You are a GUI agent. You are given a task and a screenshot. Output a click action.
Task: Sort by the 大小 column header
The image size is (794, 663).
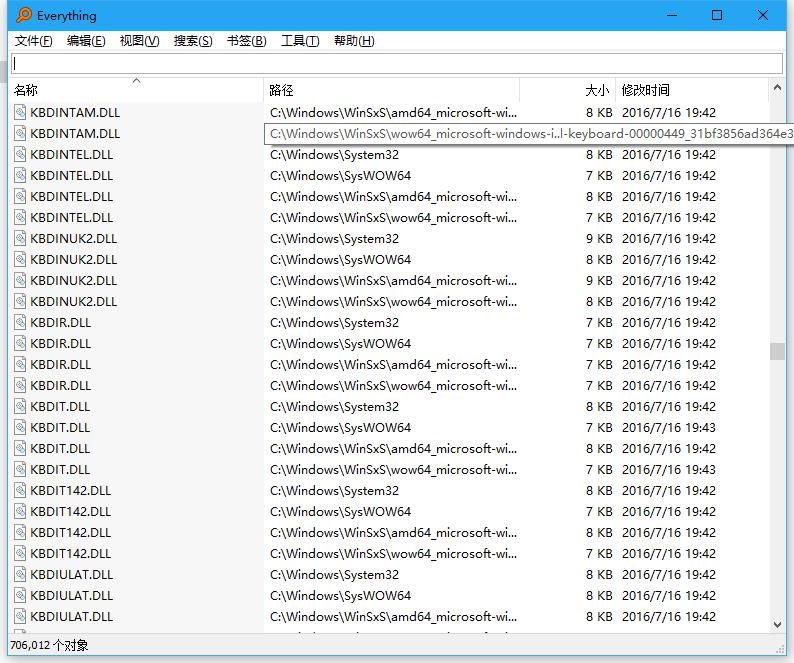click(567, 90)
